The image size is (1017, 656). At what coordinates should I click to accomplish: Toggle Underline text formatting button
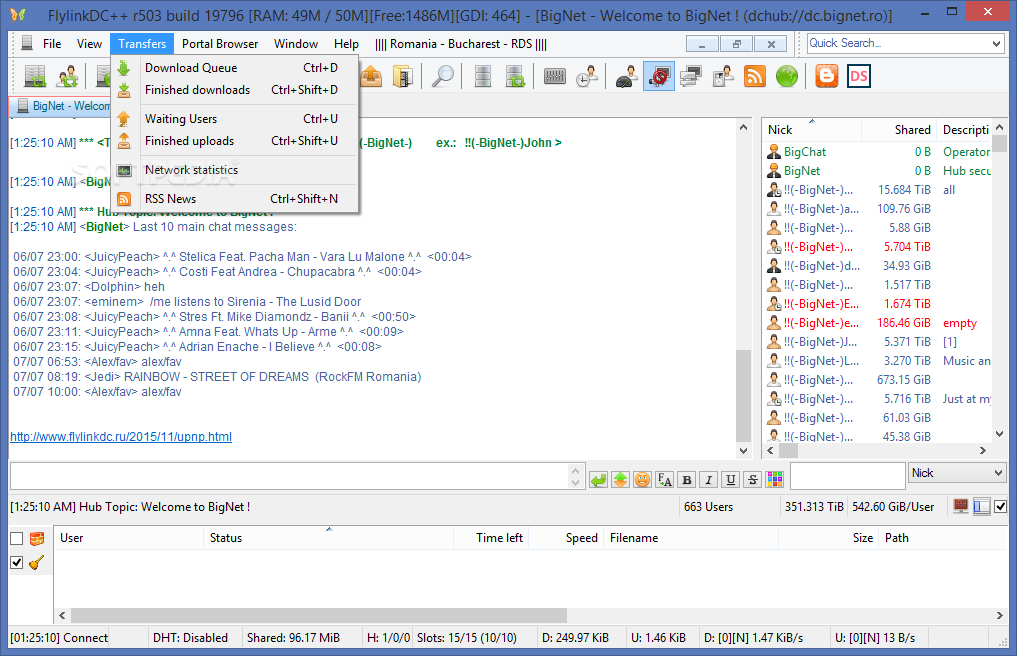[x=731, y=480]
